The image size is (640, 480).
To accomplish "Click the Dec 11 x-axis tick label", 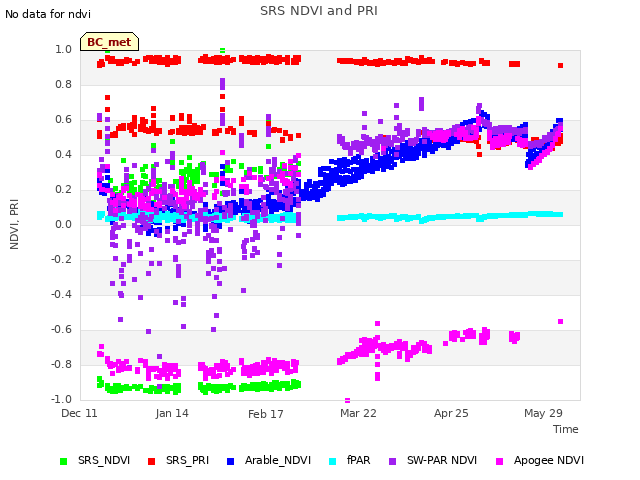I will point(79,413).
